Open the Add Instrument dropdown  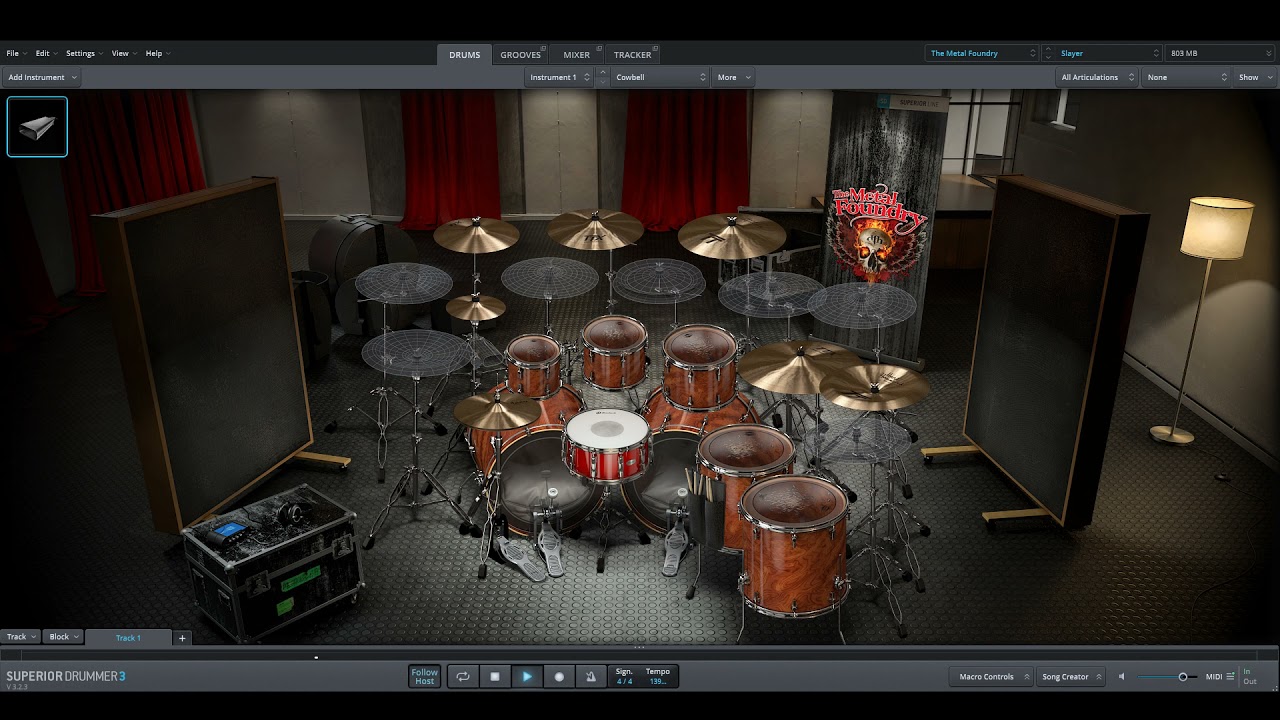pos(42,77)
